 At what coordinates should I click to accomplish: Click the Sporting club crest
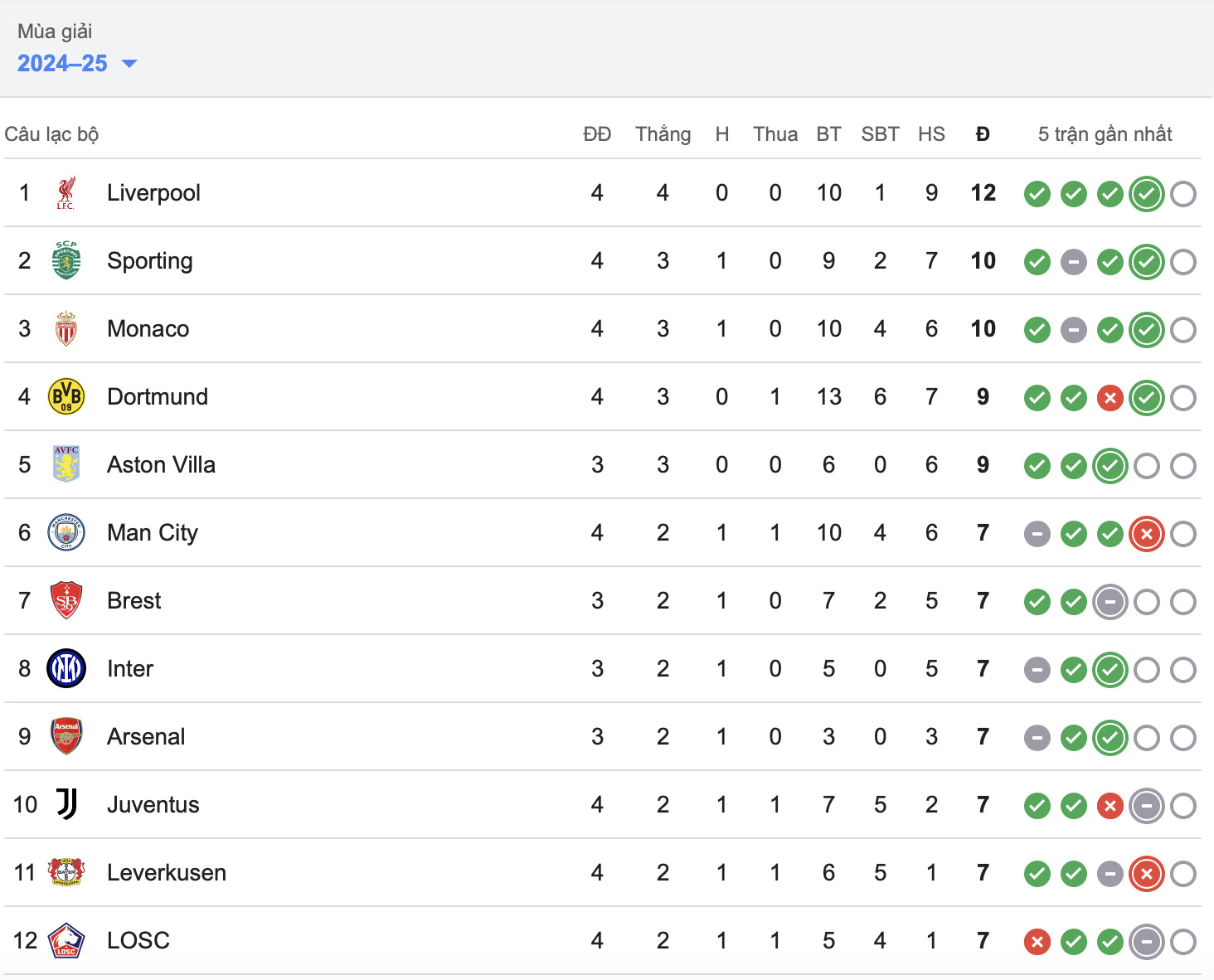coord(66,261)
